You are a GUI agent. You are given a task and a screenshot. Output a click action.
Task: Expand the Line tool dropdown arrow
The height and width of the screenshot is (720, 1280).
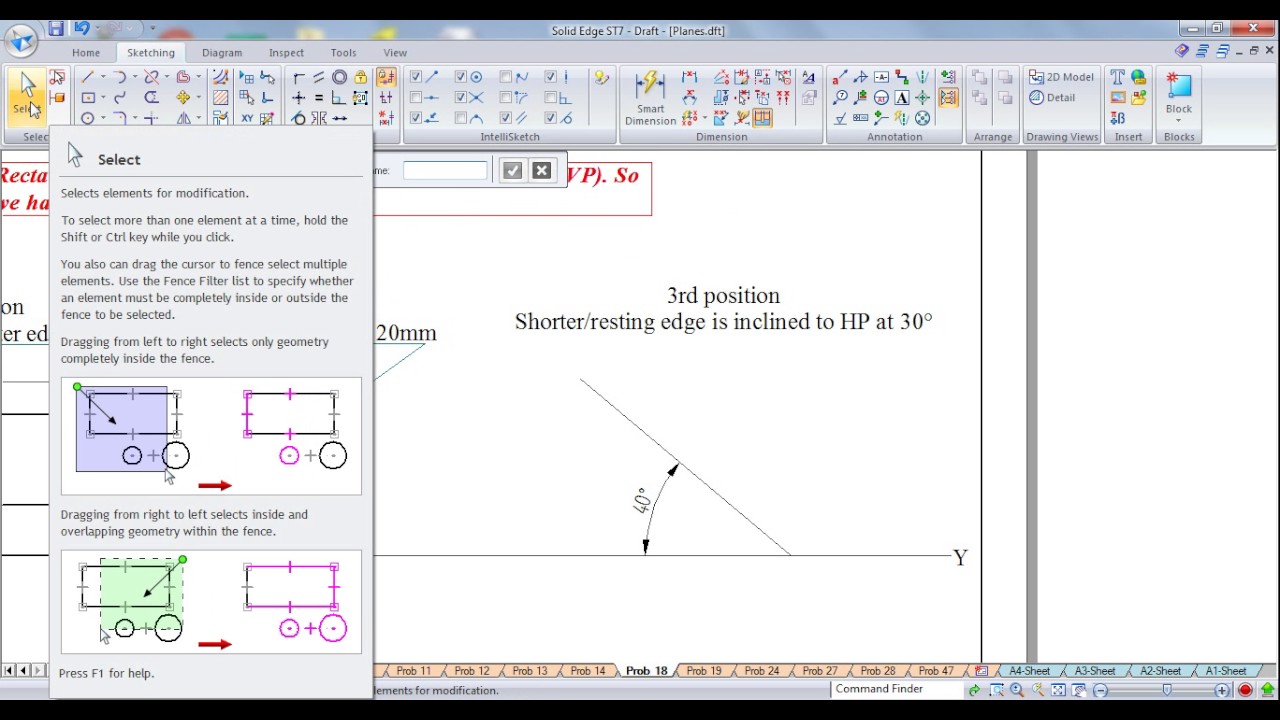pos(102,77)
